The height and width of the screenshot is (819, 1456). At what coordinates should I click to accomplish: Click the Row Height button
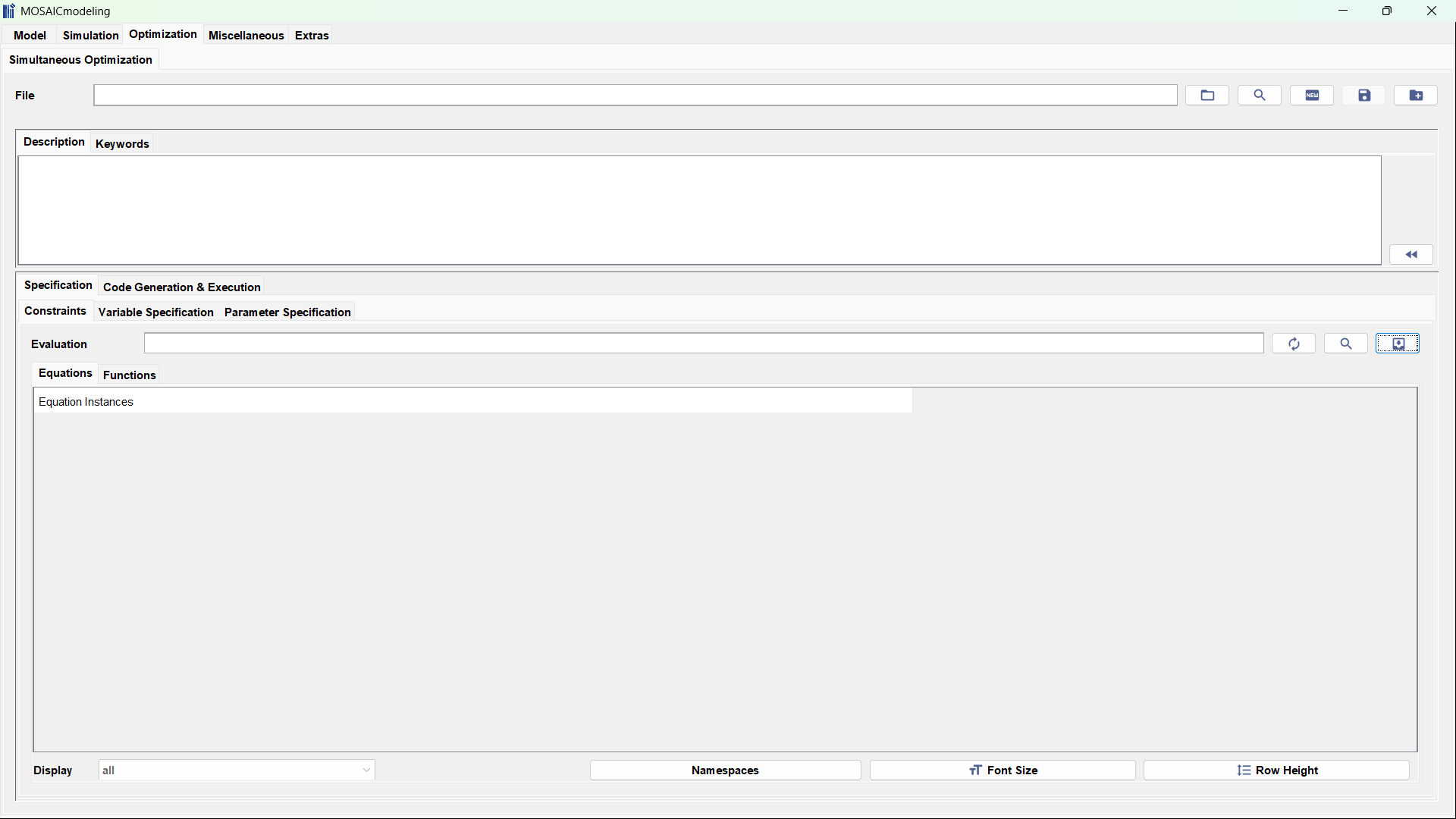tap(1277, 770)
